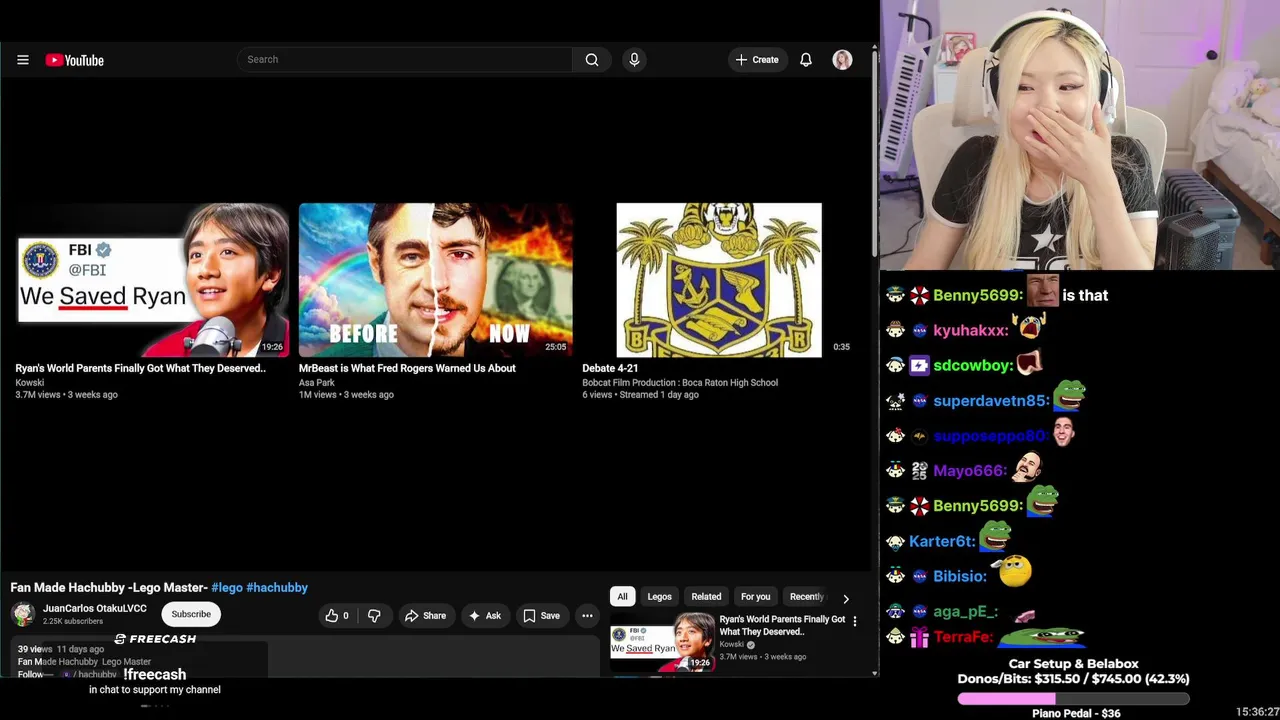Viewport: 1280px width, 720px height.
Task: Click Bibisio username in chat
Action: click(x=960, y=577)
